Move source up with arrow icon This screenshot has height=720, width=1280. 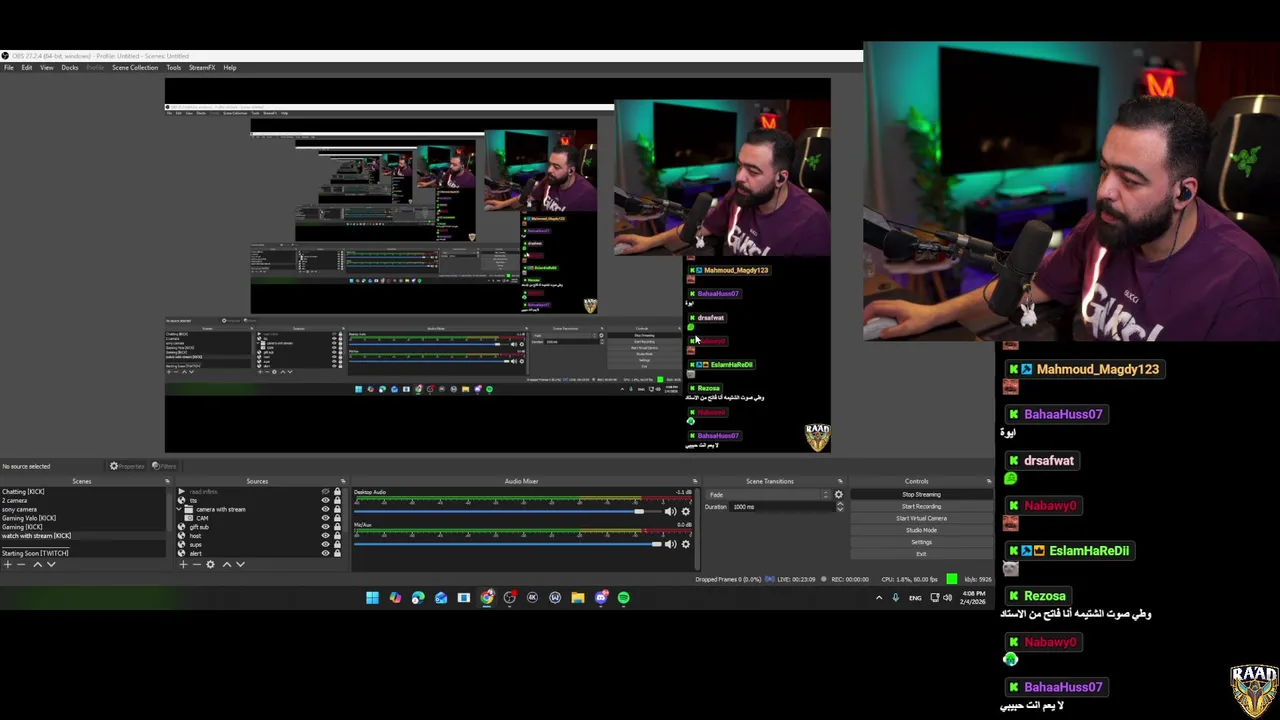227,564
